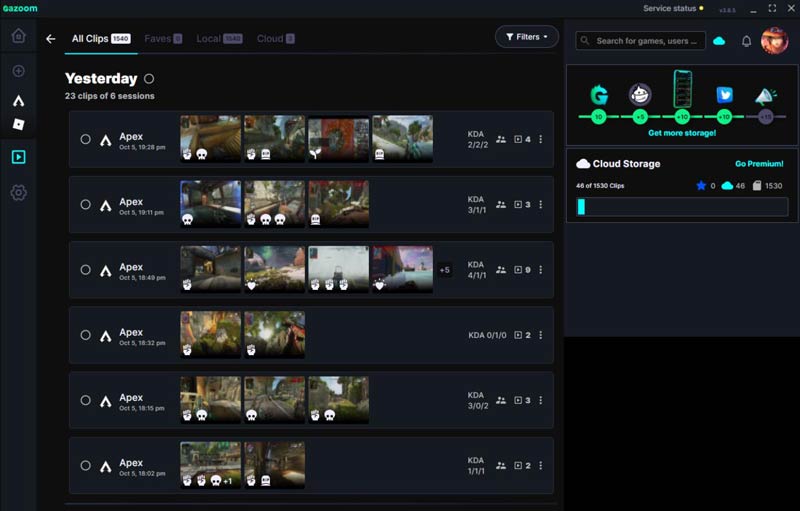The height and width of the screenshot is (511, 800).
Task: Open settings gear in left sidebar
Action: (x=18, y=192)
